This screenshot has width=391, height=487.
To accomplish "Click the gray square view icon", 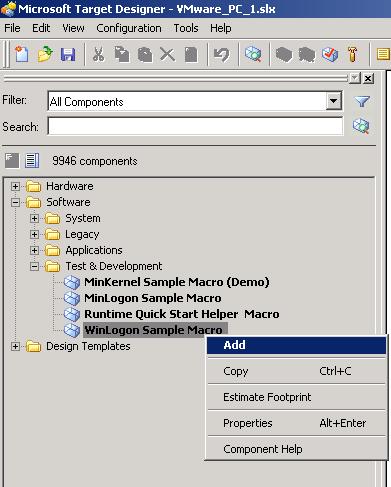I will [x=12, y=161].
